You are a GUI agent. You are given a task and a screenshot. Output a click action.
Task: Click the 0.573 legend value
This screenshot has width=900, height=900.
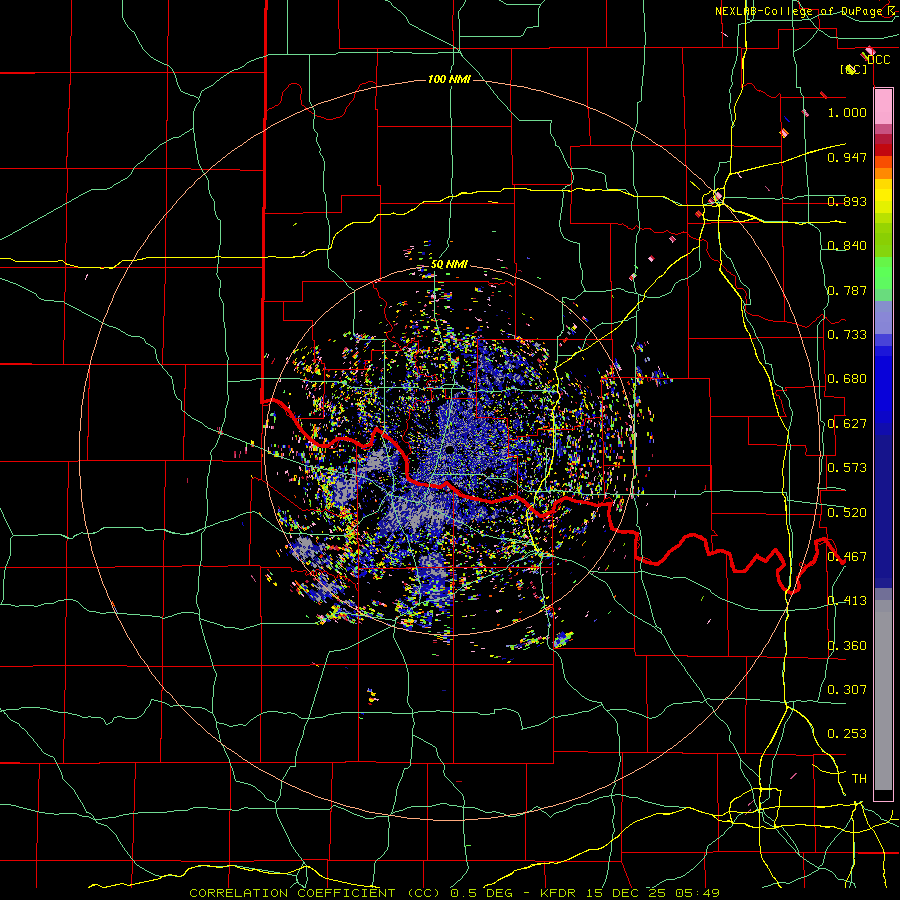[x=847, y=468]
